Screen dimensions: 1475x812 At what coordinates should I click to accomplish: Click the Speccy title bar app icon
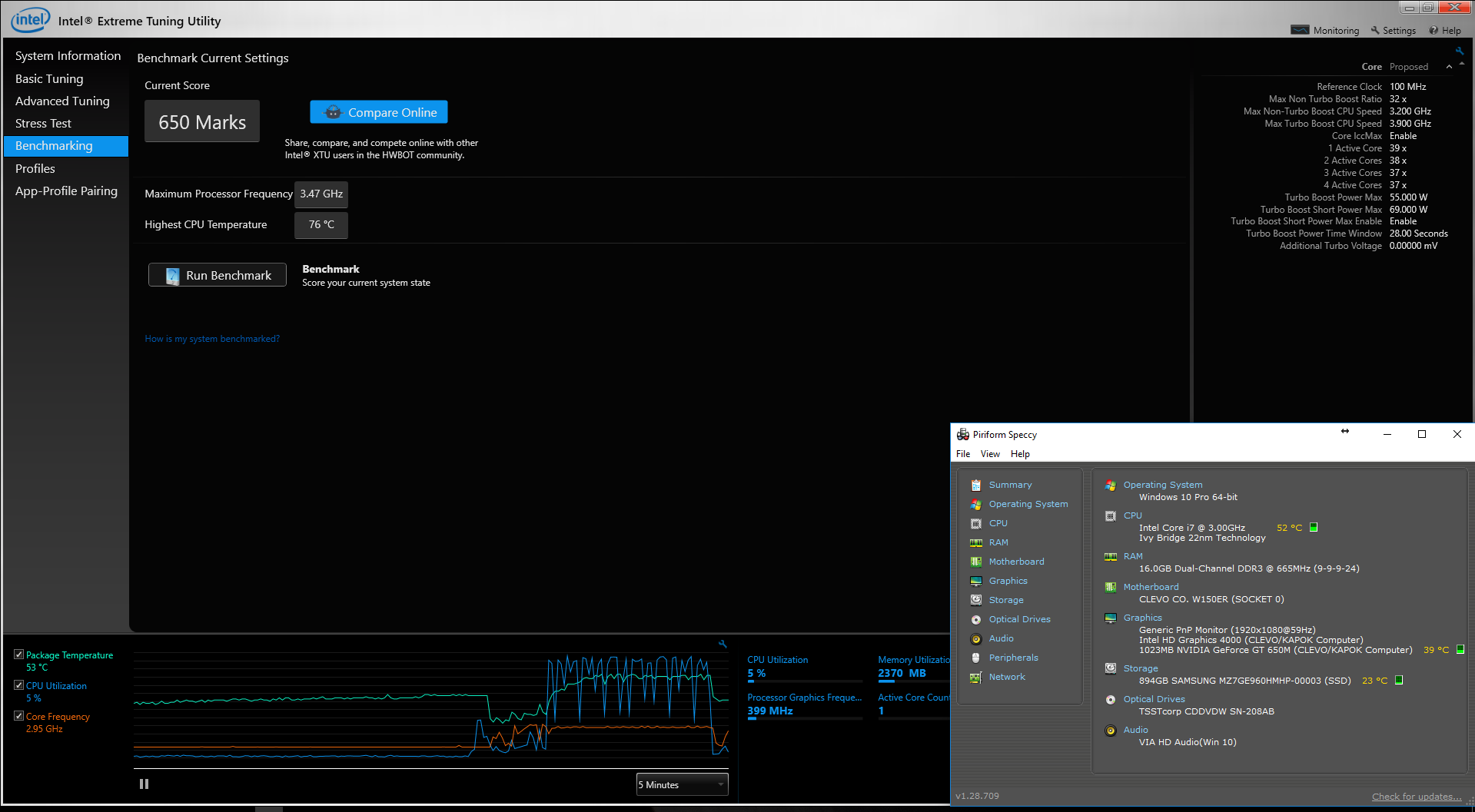click(963, 434)
